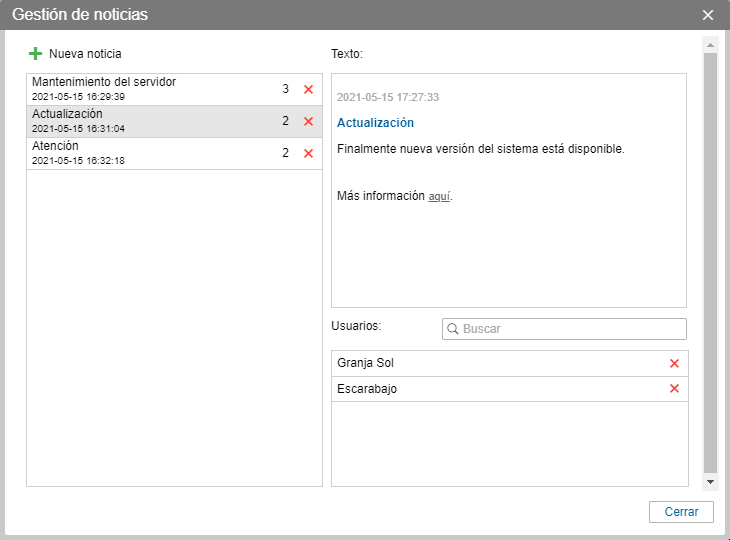The height and width of the screenshot is (540, 730).
Task: Close the Gestión de noticias dialog with X
Action: pos(708,15)
